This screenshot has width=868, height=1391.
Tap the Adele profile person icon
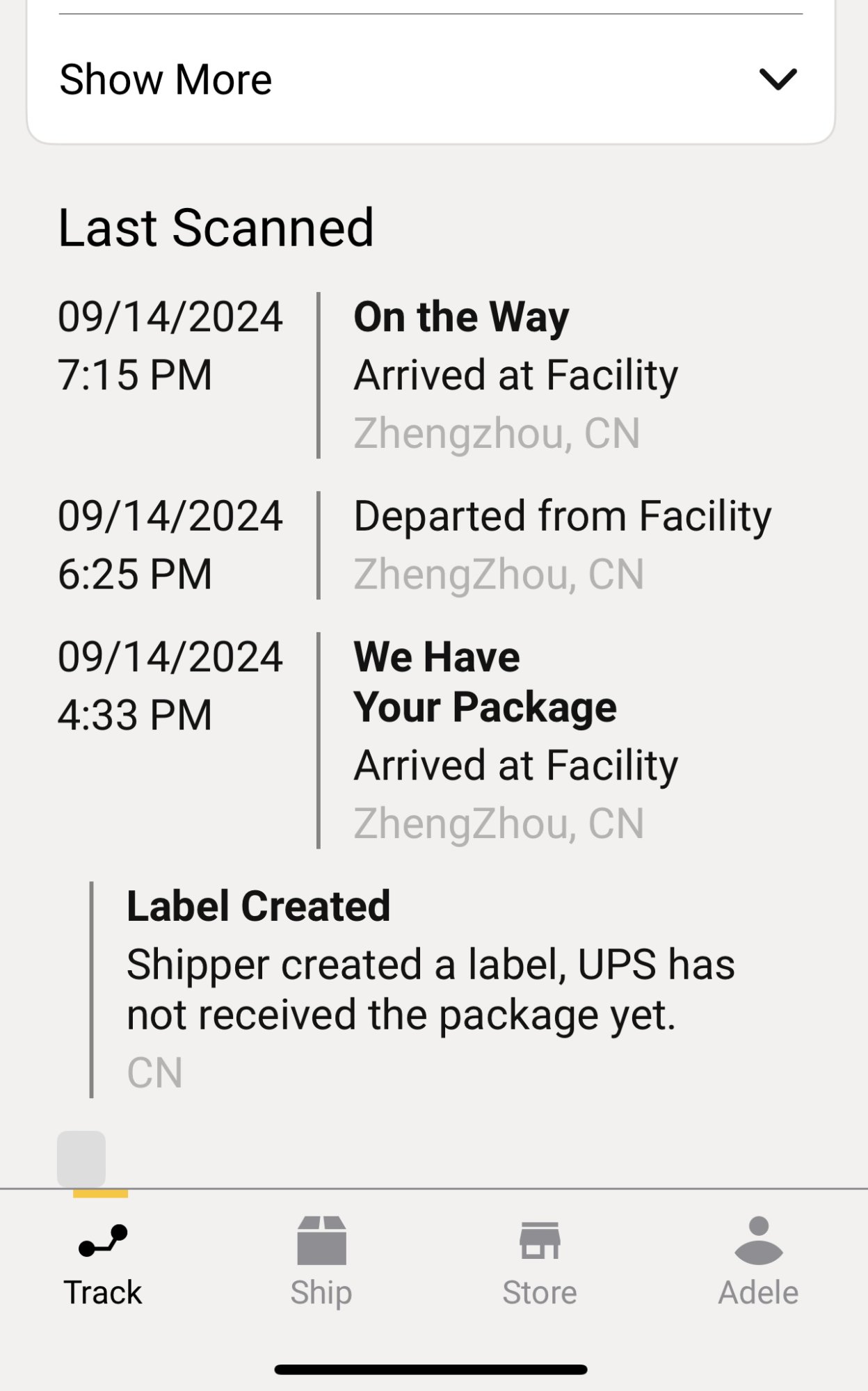pos(758,1240)
